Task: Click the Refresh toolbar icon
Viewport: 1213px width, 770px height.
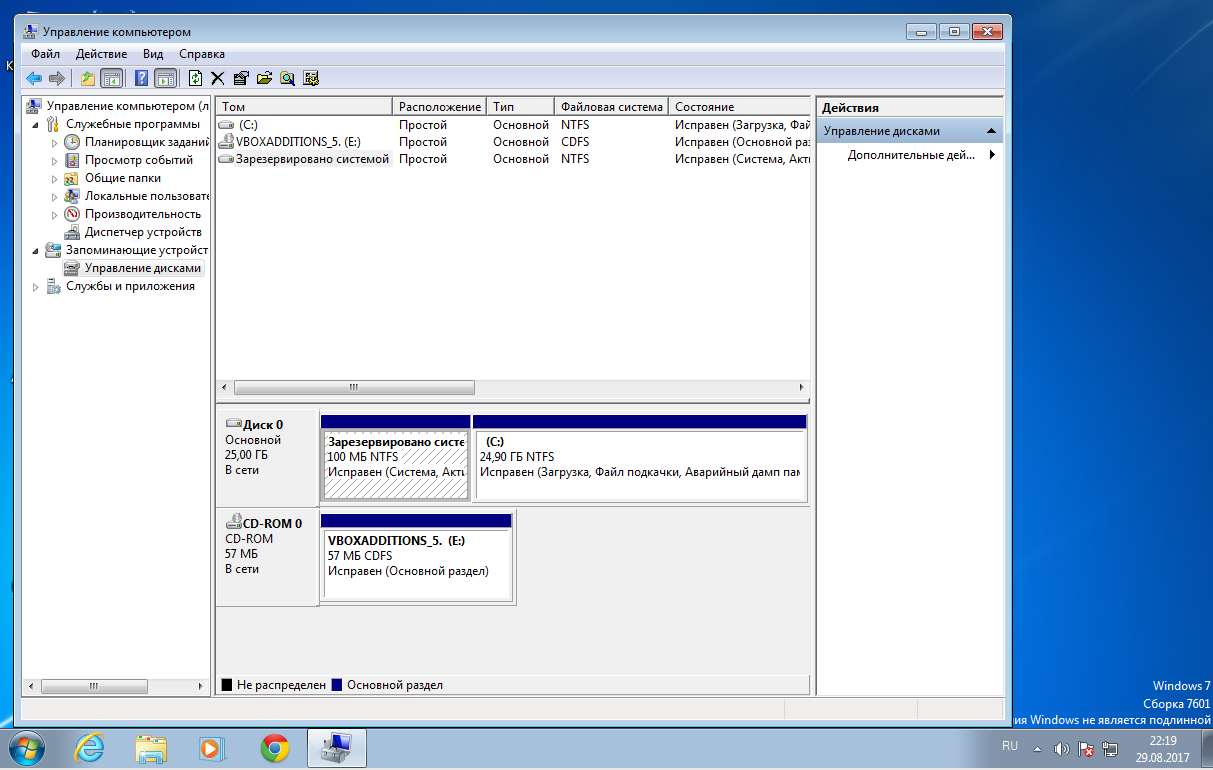Action: [196, 78]
